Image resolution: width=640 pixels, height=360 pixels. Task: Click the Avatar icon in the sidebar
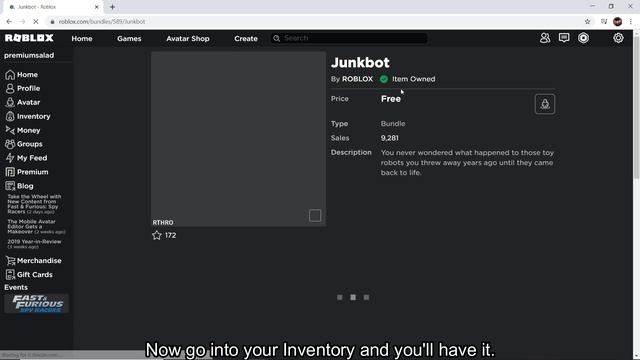click(x=10, y=102)
